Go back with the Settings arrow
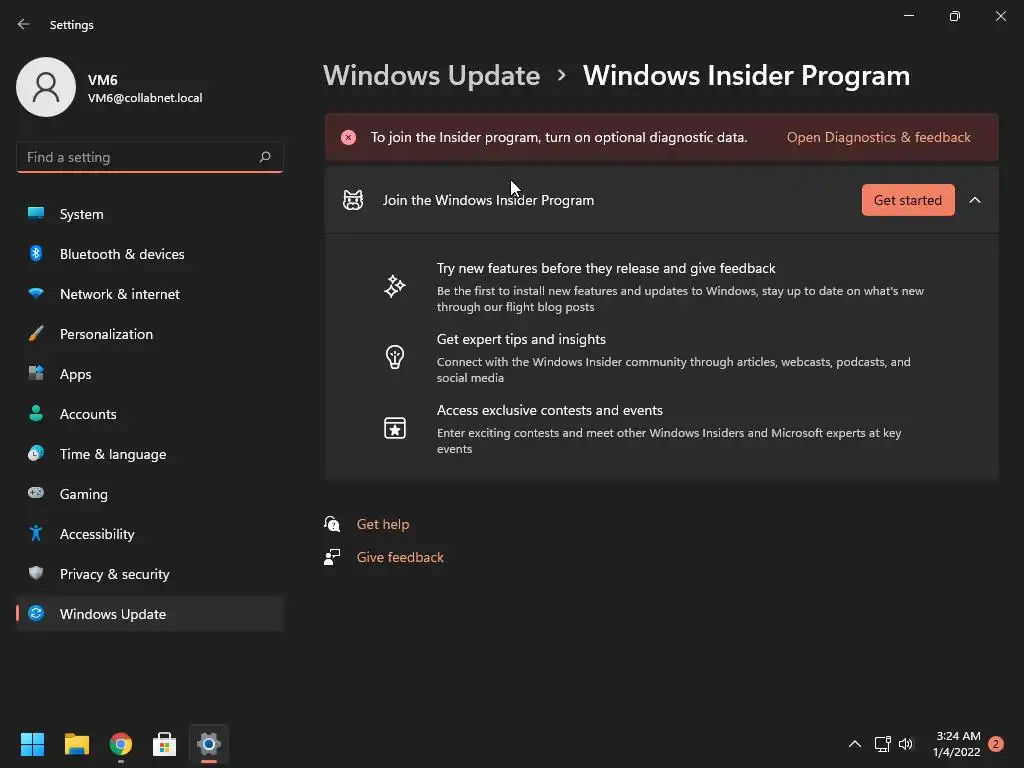 pyautogui.click(x=24, y=24)
